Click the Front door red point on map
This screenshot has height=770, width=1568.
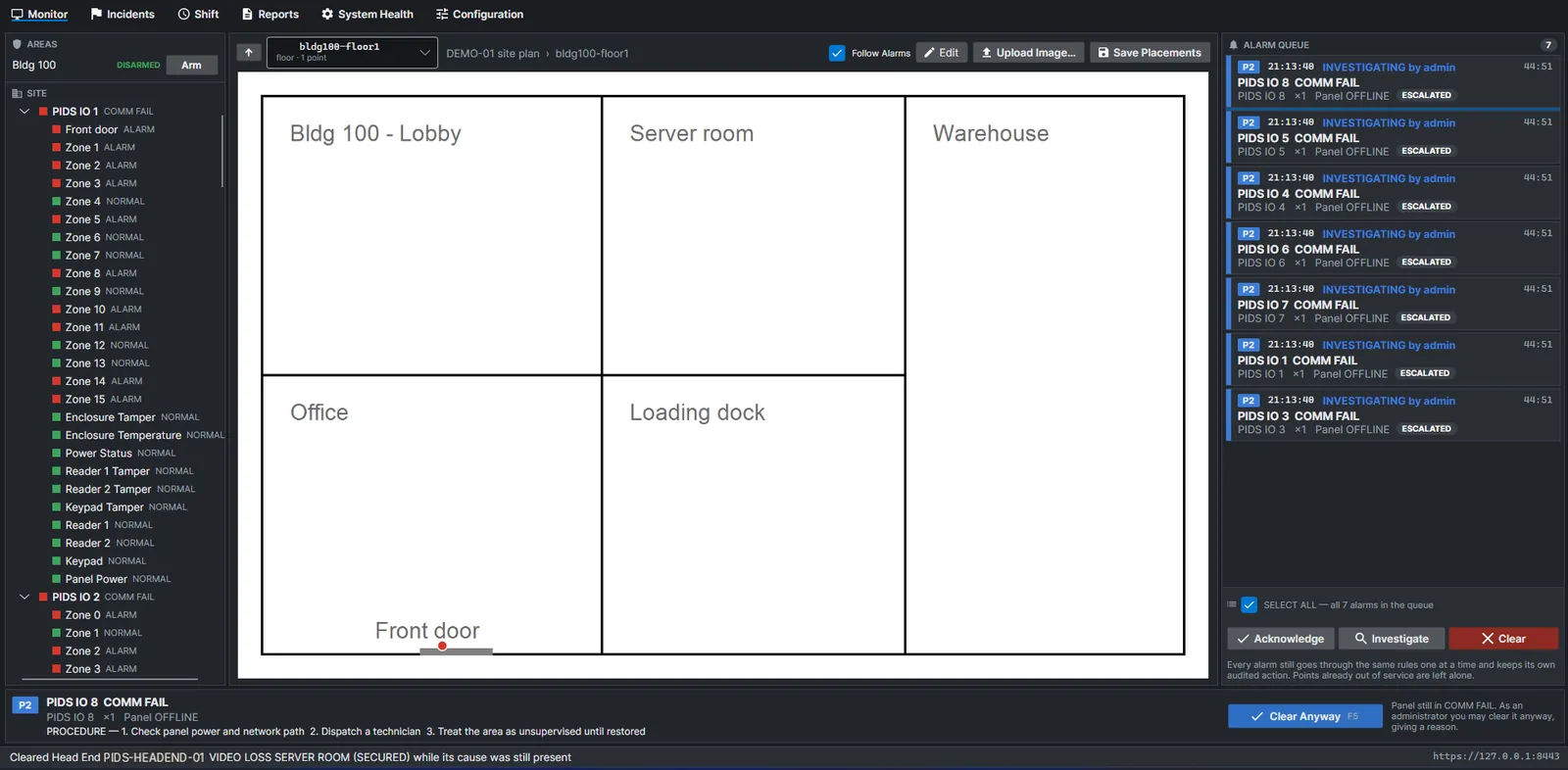(x=442, y=646)
